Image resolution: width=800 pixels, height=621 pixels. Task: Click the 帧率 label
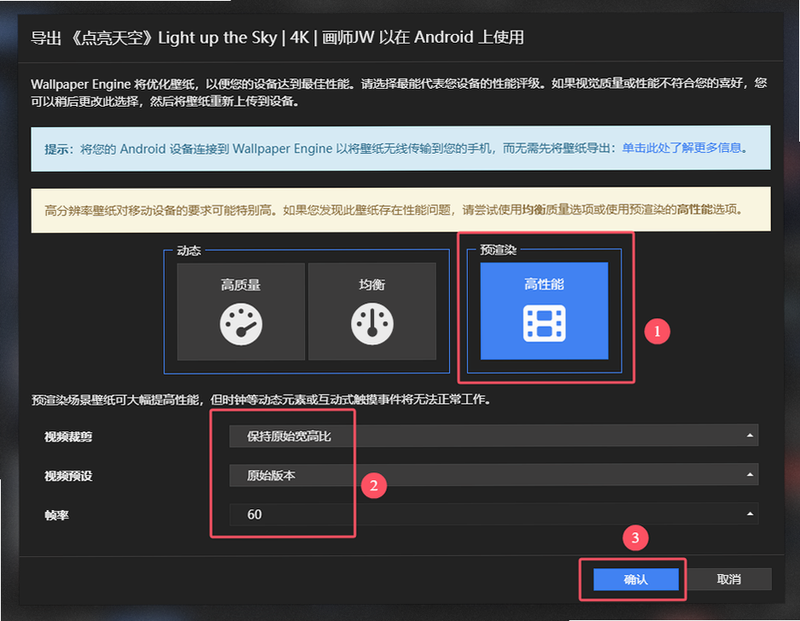click(57, 515)
